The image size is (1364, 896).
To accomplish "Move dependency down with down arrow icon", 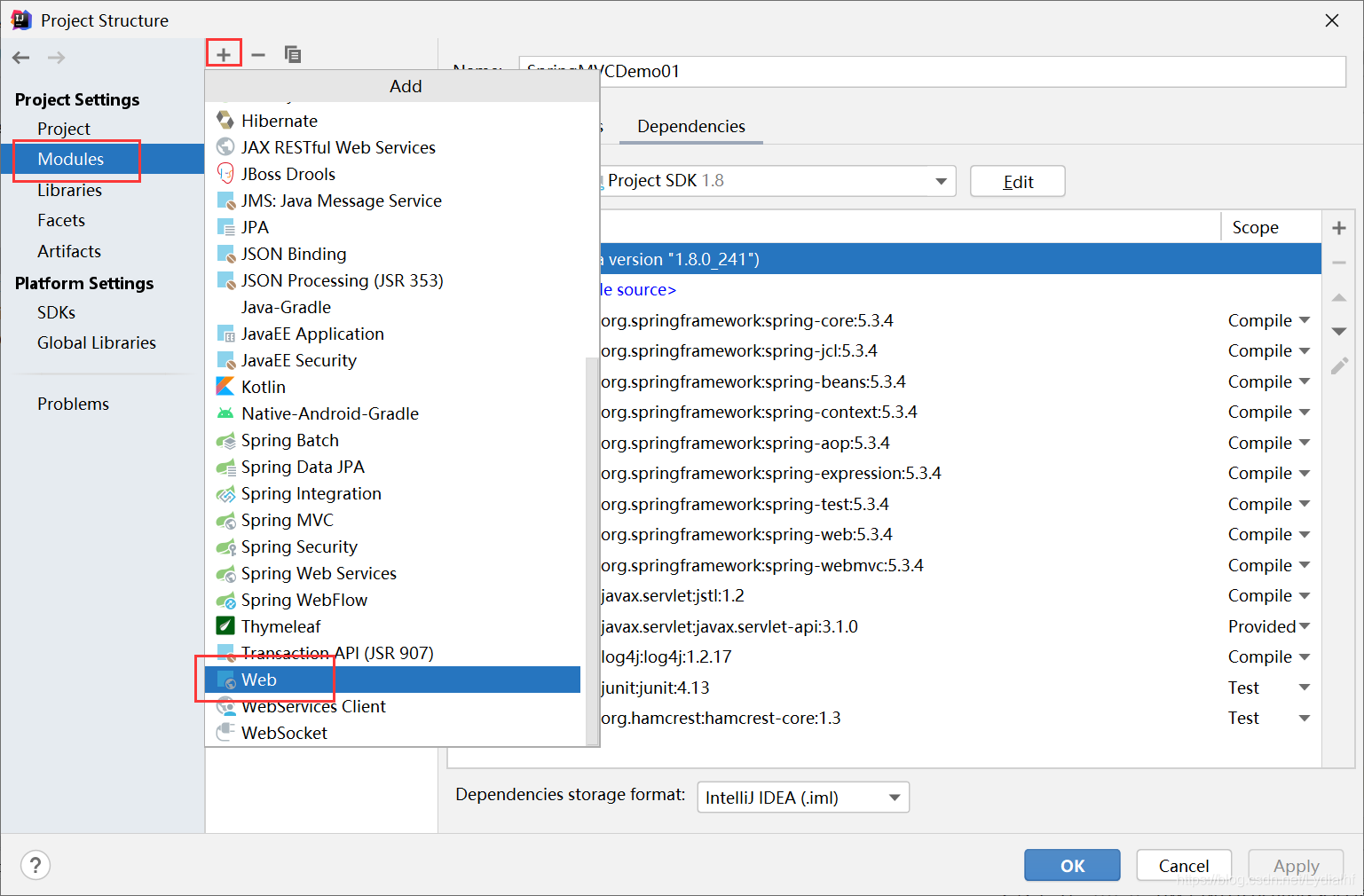I will coord(1339,332).
